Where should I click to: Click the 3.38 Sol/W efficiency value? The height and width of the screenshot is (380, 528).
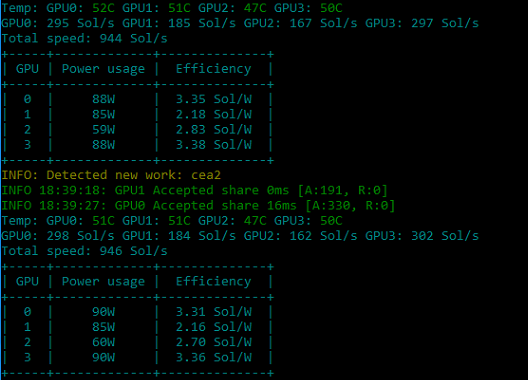point(214,145)
